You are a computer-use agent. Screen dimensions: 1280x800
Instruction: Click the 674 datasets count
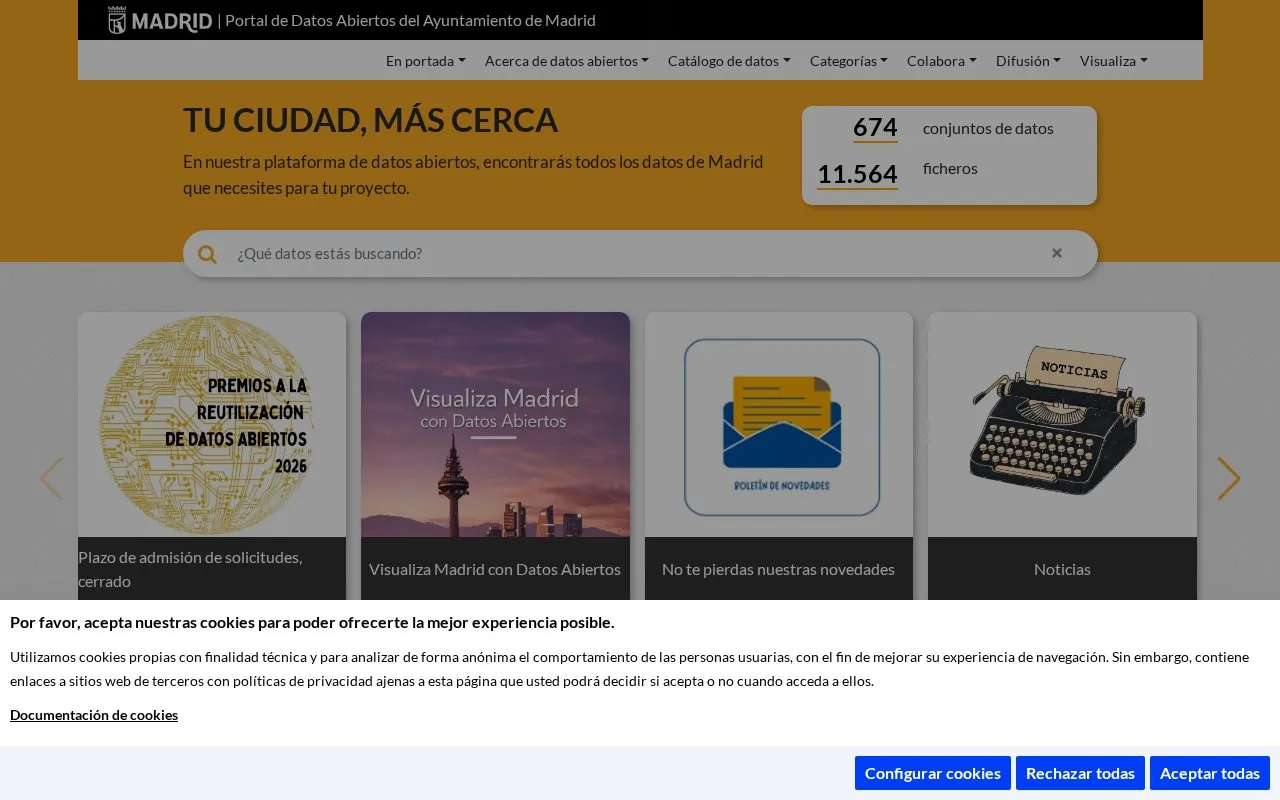[x=875, y=128]
